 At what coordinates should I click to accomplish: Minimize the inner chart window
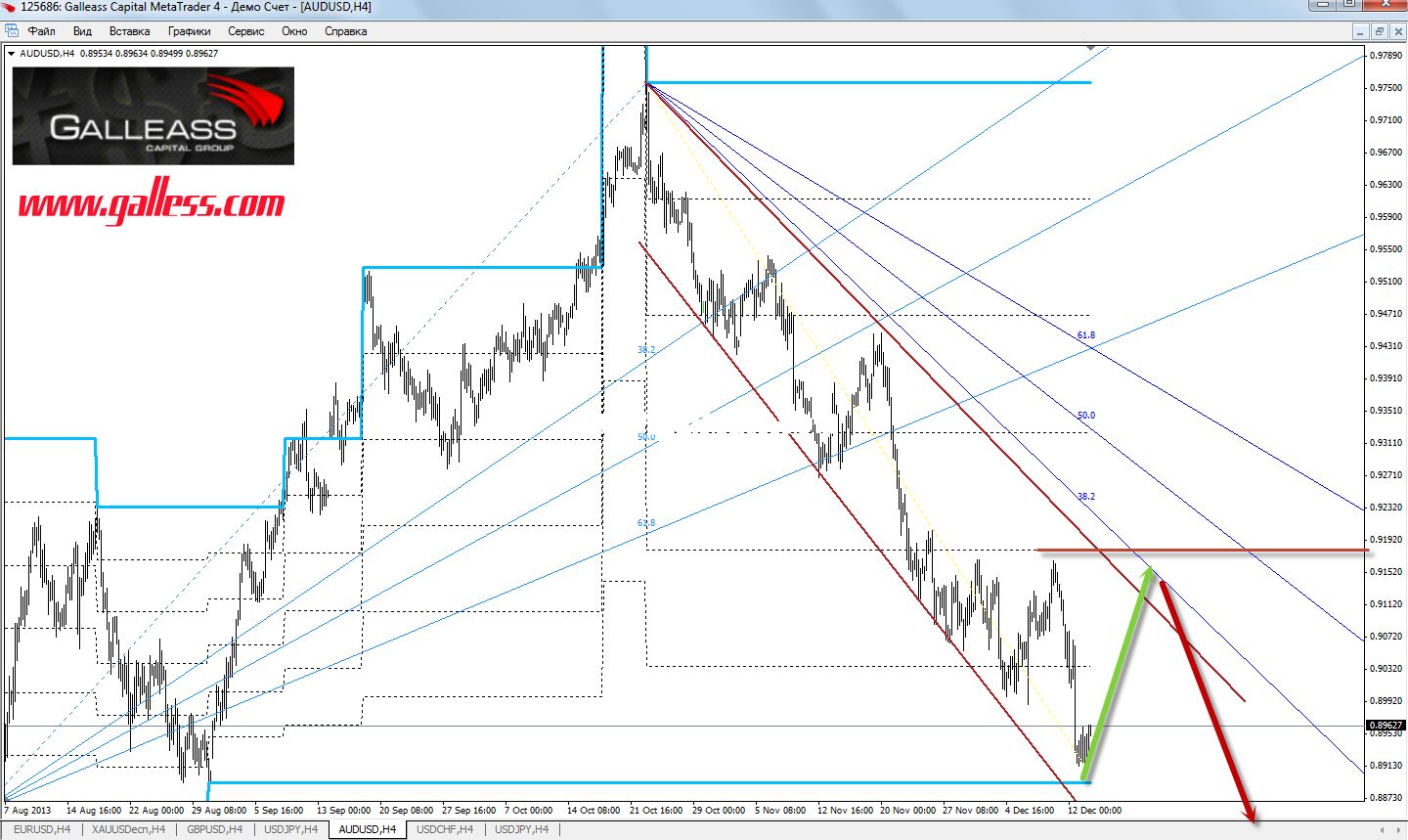[x=1362, y=31]
